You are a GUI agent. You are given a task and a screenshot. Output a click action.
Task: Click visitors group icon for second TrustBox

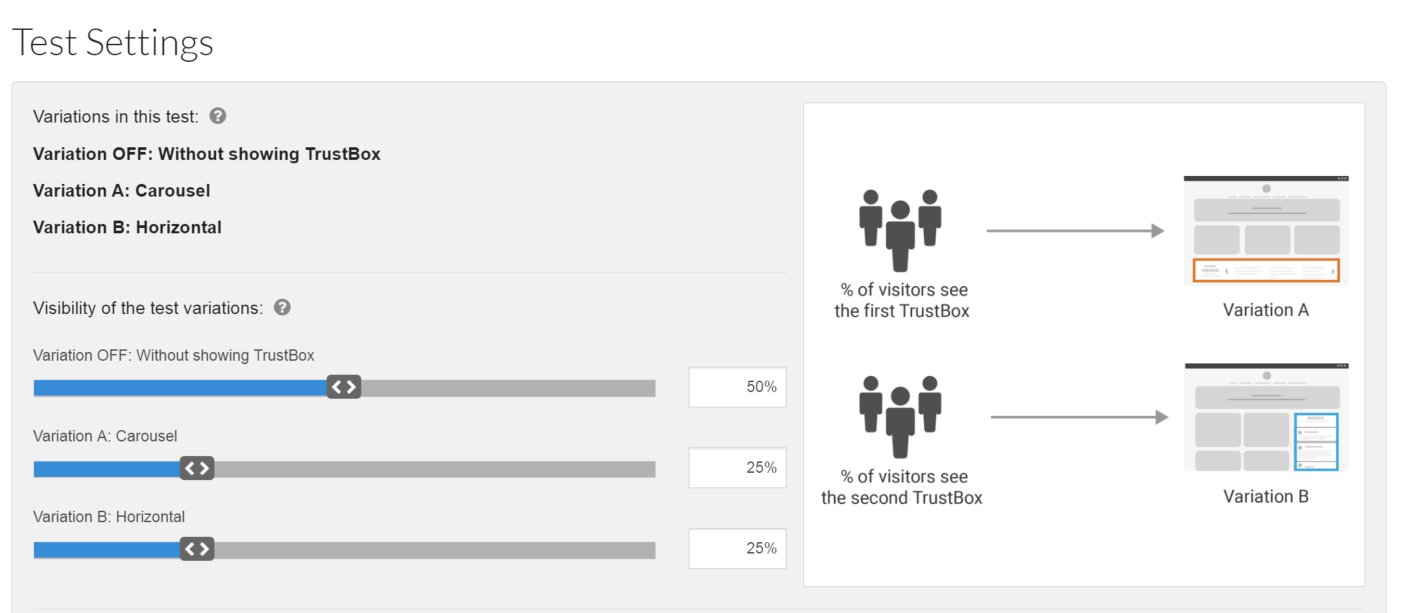click(x=901, y=417)
